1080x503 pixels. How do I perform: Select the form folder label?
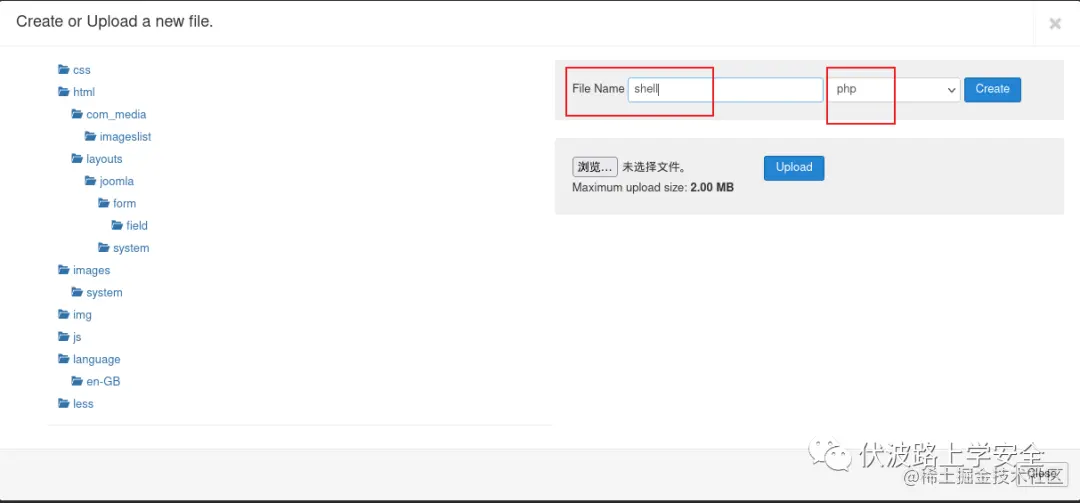125,204
